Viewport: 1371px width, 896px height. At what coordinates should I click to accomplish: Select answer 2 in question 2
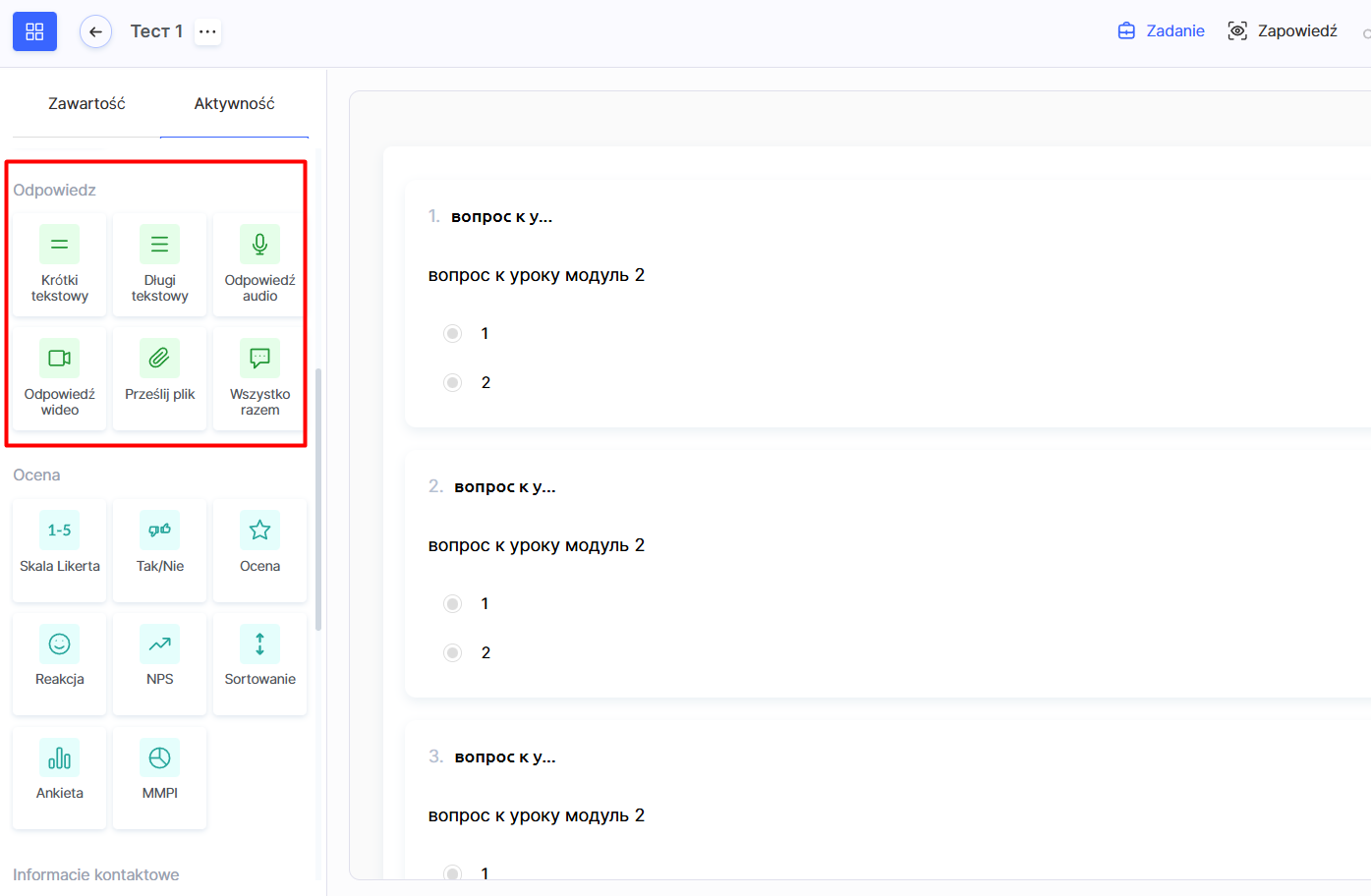[452, 653]
